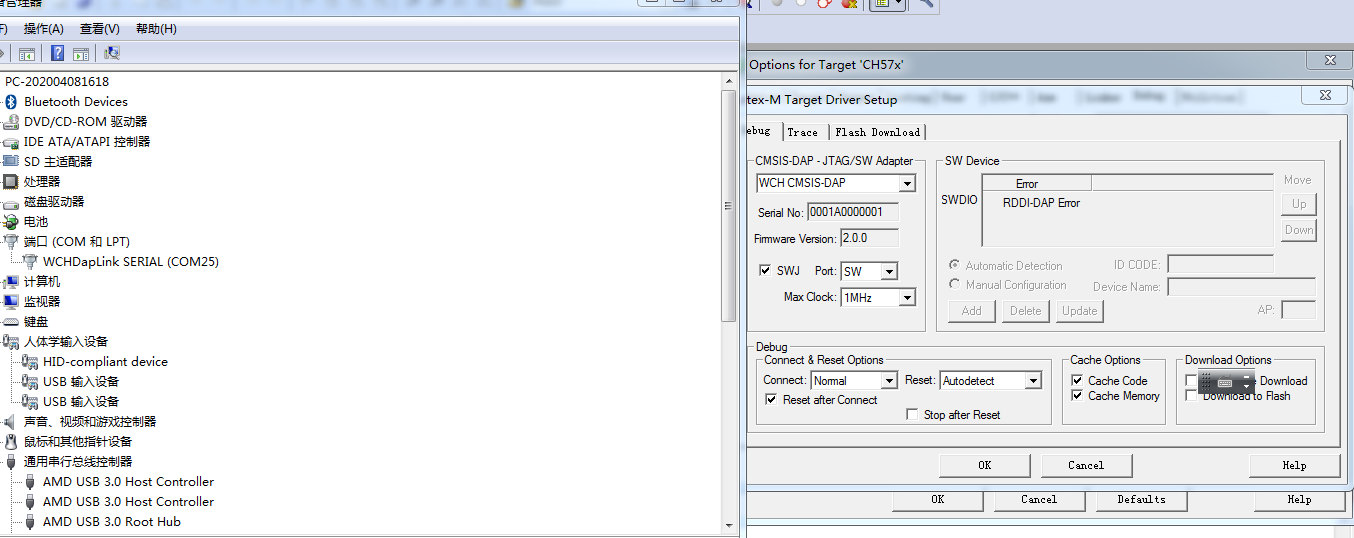Click the DVD/CD-ROM drive category icon

pos(12,122)
